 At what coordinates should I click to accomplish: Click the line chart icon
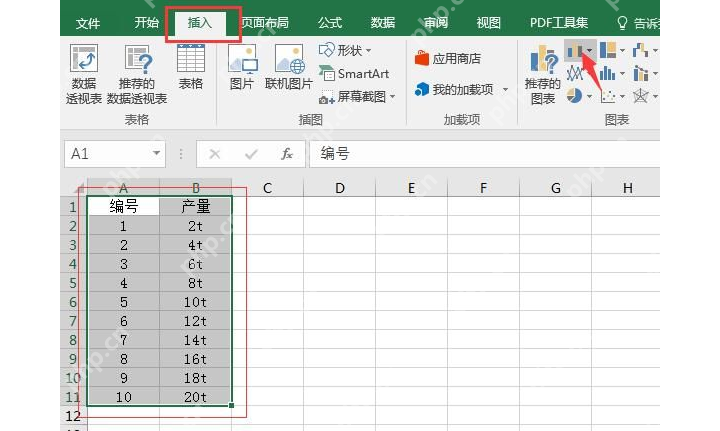tap(574, 73)
